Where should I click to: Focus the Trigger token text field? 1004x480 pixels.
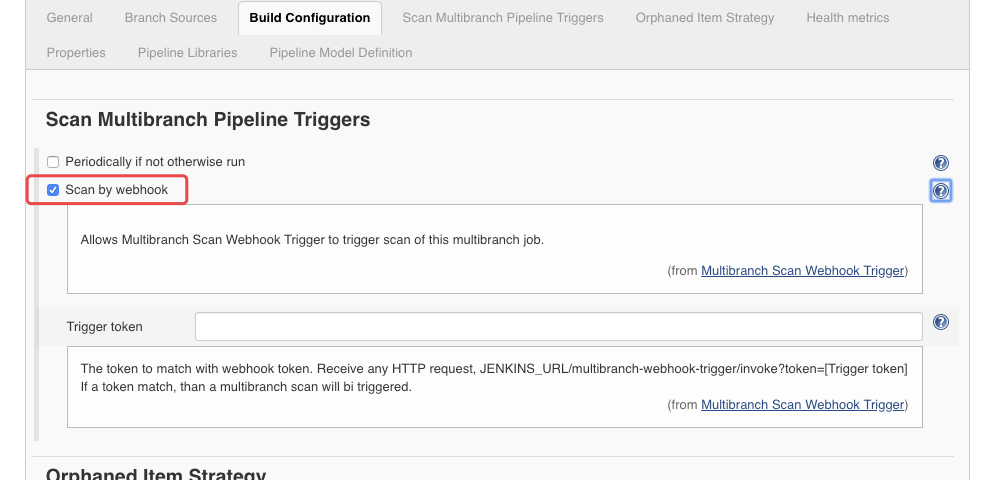coord(558,327)
